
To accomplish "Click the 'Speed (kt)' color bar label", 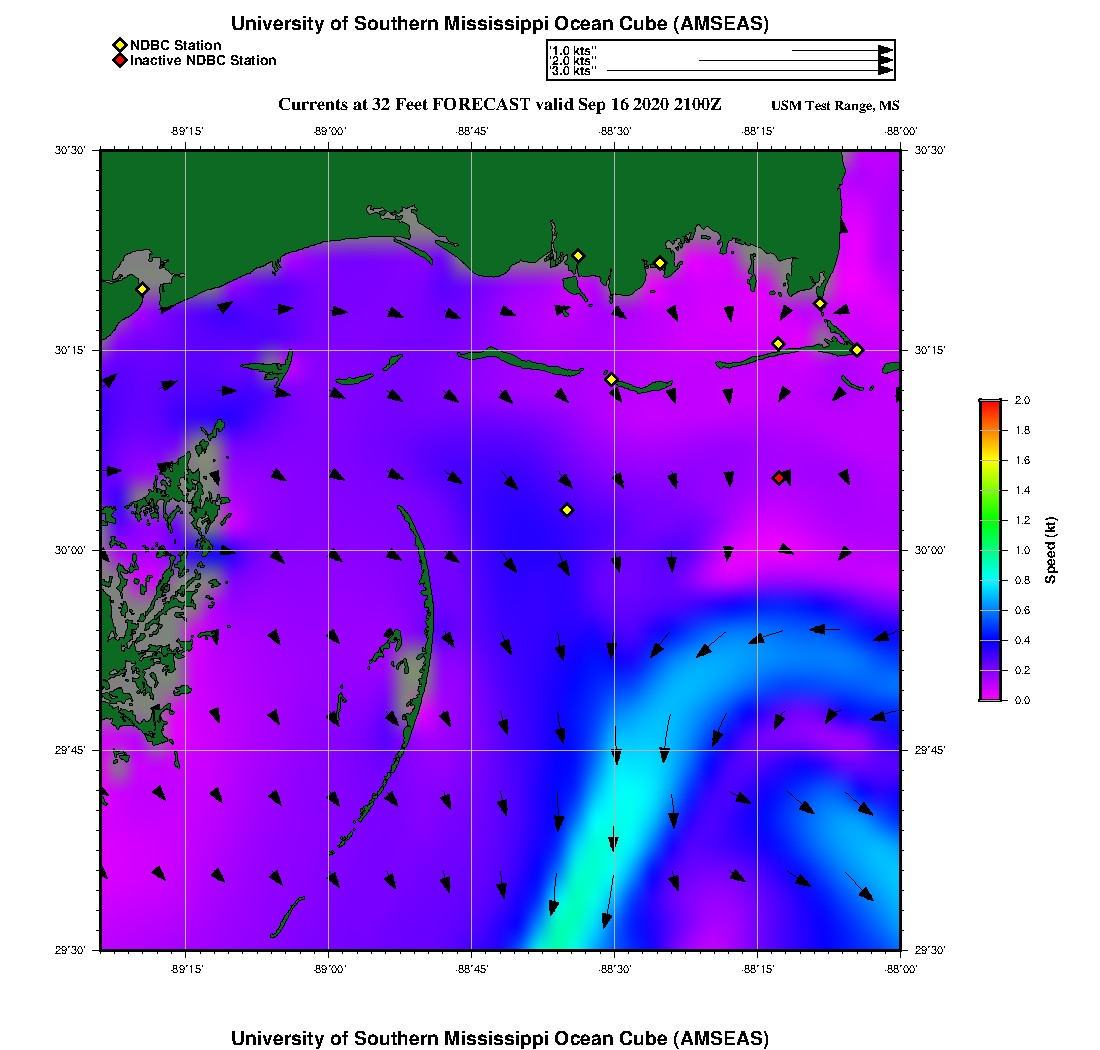I will click(x=1052, y=550).
